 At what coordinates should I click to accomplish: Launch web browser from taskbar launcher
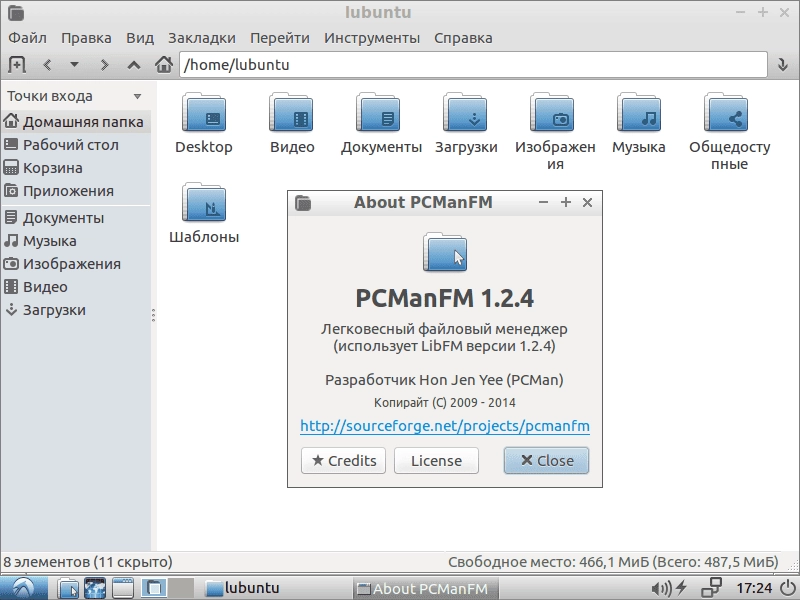click(x=95, y=588)
